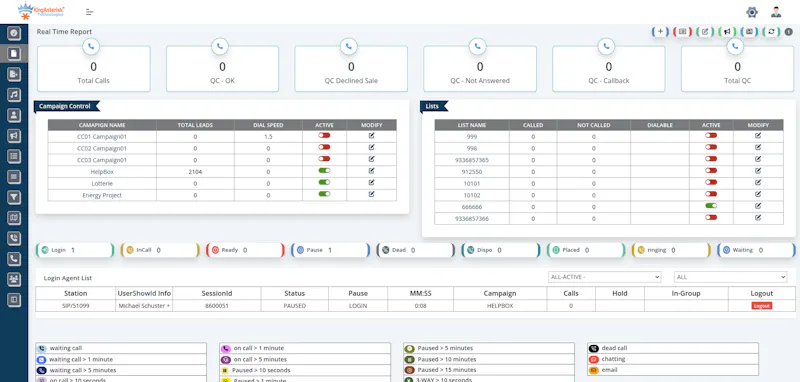Open the phone handset icon in sidebar
The image size is (800, 382).
(x=14, y=259)
